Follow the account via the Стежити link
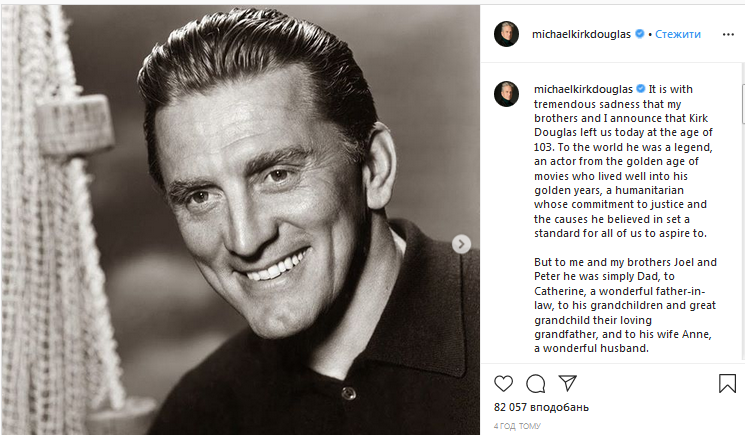This screenshot has height=435, width=745. 678,34
